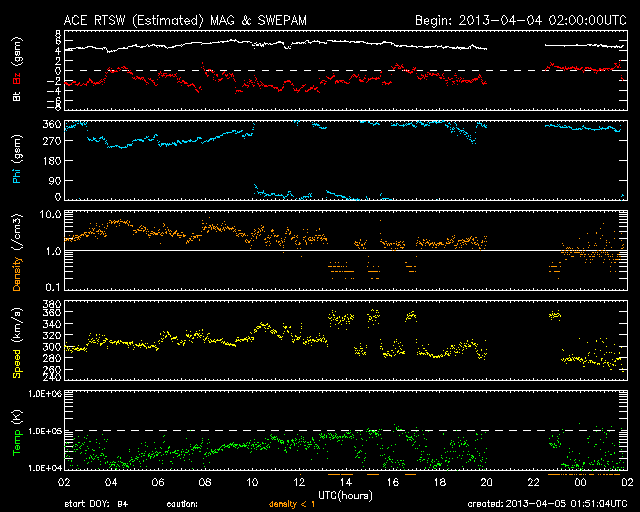Click the '1.0' density tick label
This screenshot has width=640, height=512.
click(53, 252)
